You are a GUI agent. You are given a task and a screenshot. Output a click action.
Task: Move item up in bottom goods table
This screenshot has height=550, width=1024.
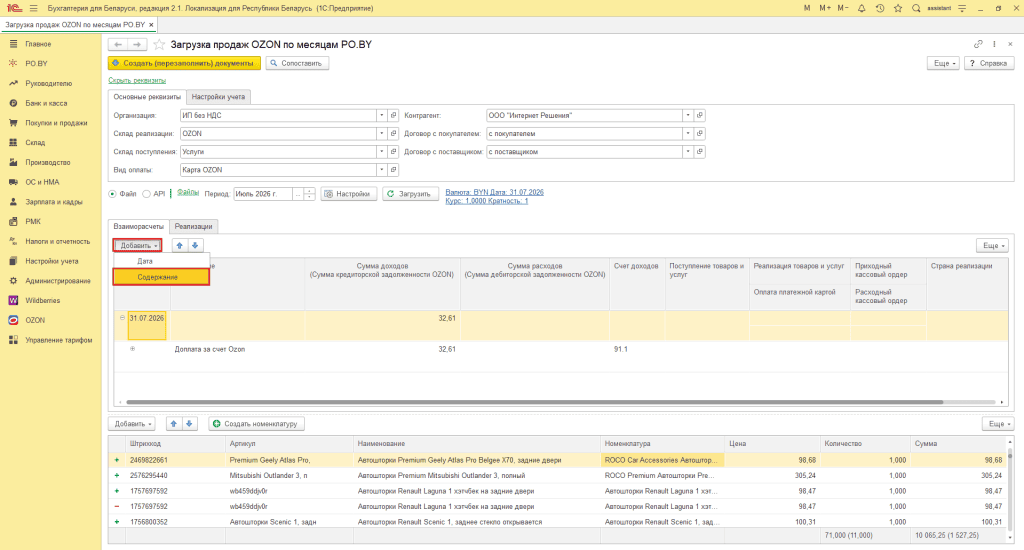(174, 424)
